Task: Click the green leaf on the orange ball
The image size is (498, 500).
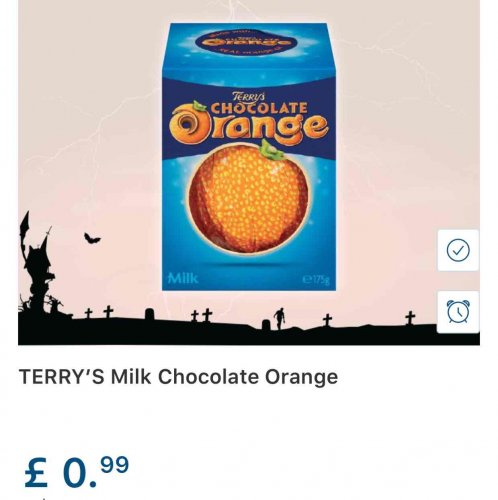Action: [x=272, y=150]
